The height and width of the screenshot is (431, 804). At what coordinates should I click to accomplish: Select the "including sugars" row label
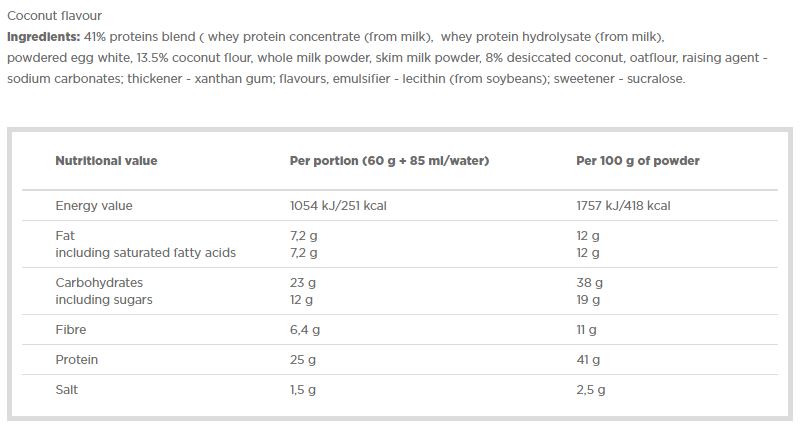click(104, 300)
